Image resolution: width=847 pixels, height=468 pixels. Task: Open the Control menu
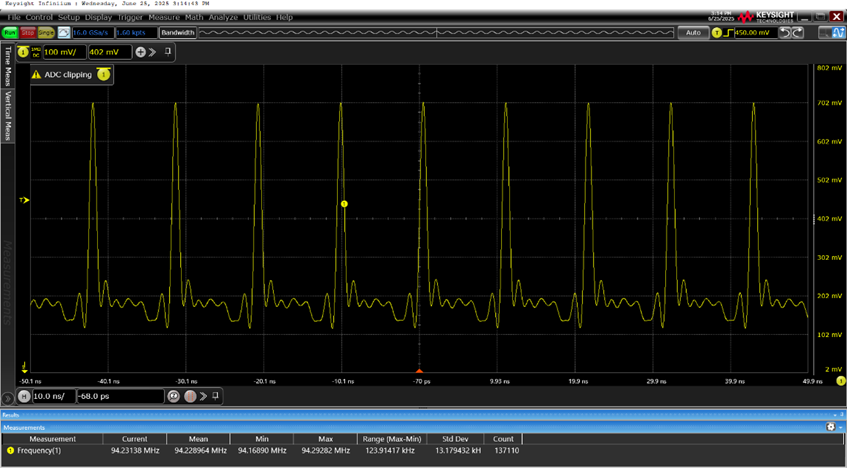(x=39, y=17)
